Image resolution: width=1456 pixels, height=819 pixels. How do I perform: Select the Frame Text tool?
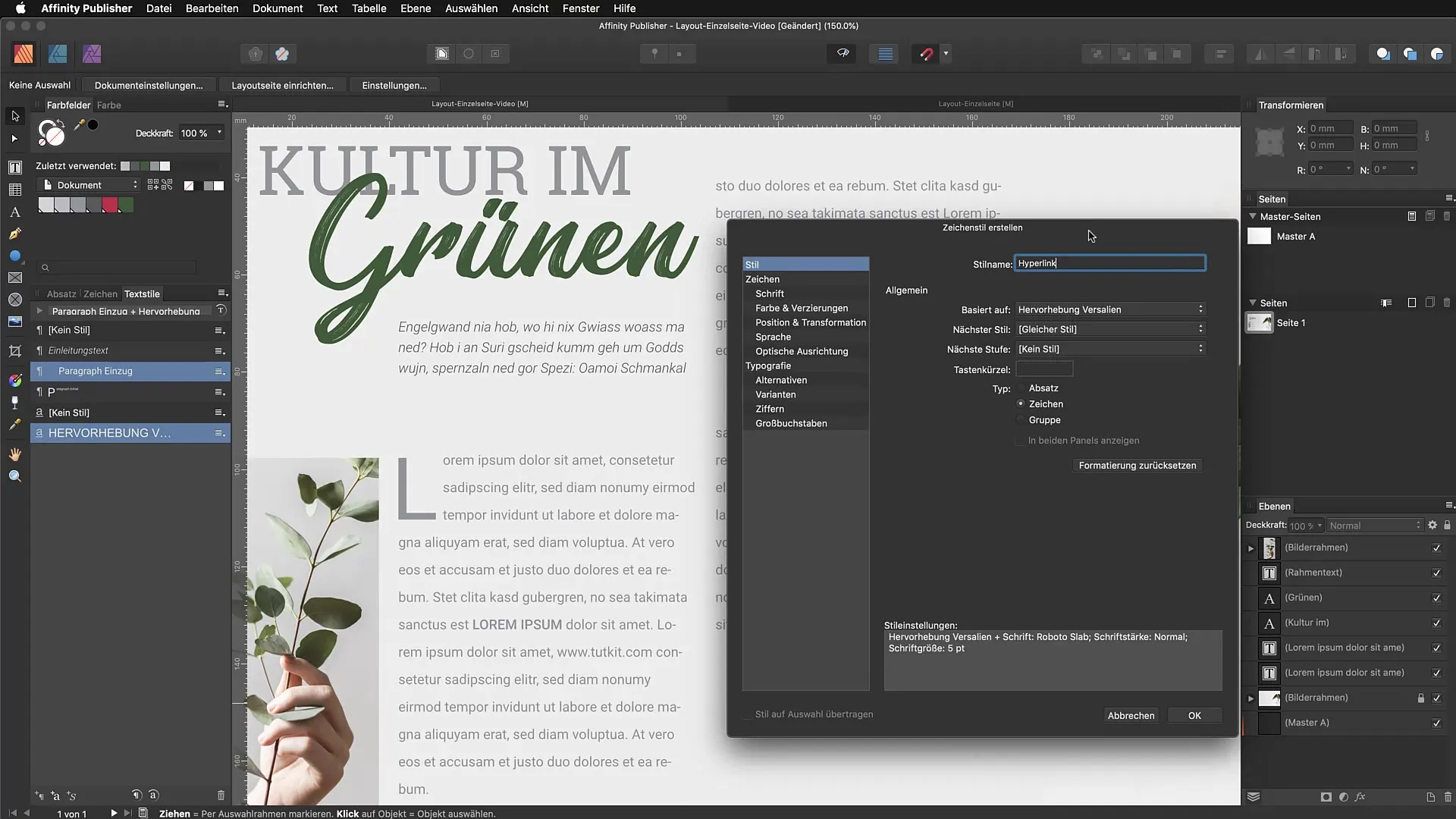tap(15, 167)
